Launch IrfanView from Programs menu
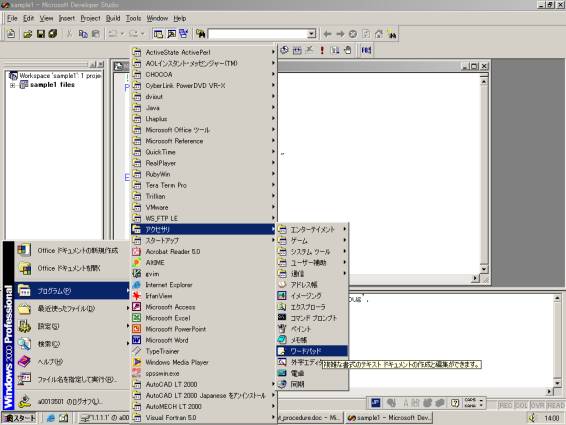The image size is (566, 425). pos(203,296)
